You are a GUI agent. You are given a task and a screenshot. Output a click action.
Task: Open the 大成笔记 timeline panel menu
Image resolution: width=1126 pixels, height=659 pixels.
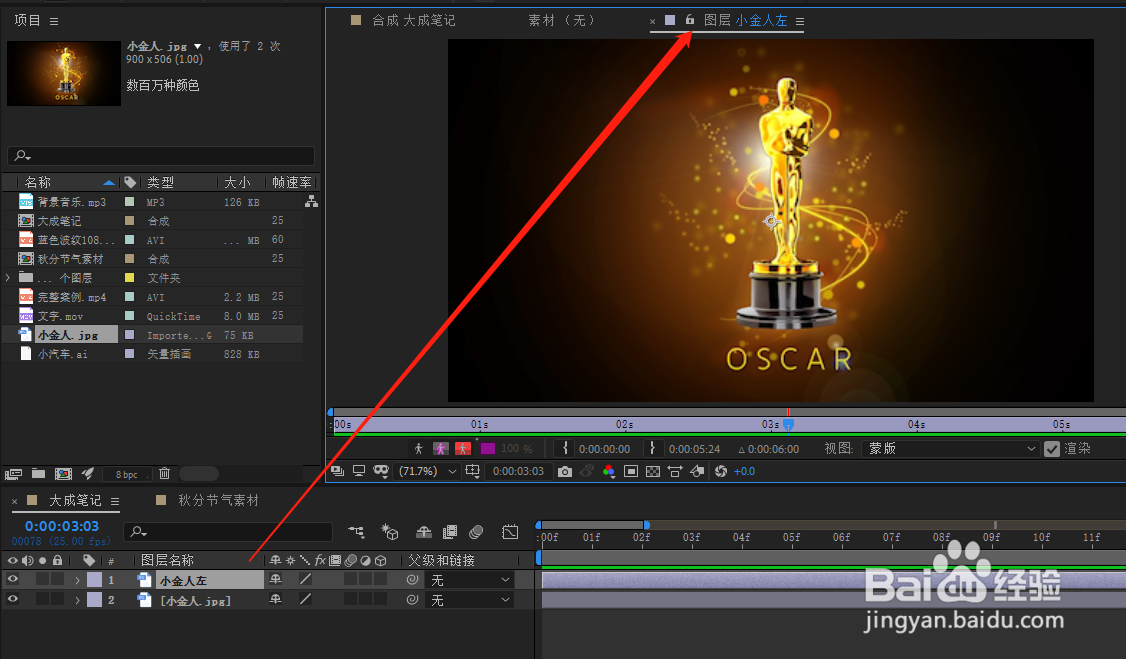click(x=115, y=501)
